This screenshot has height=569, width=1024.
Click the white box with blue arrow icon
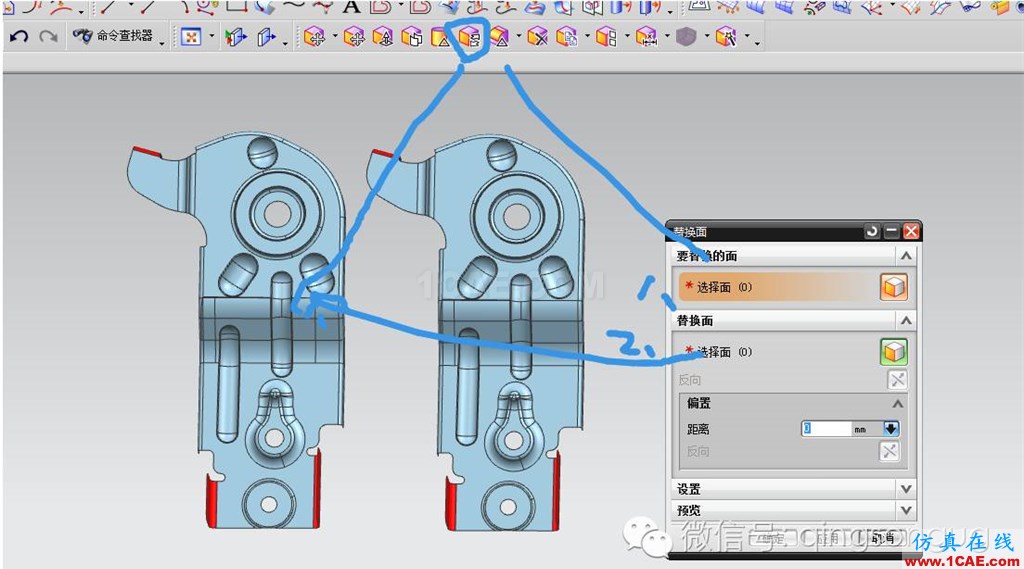point(266,37)
